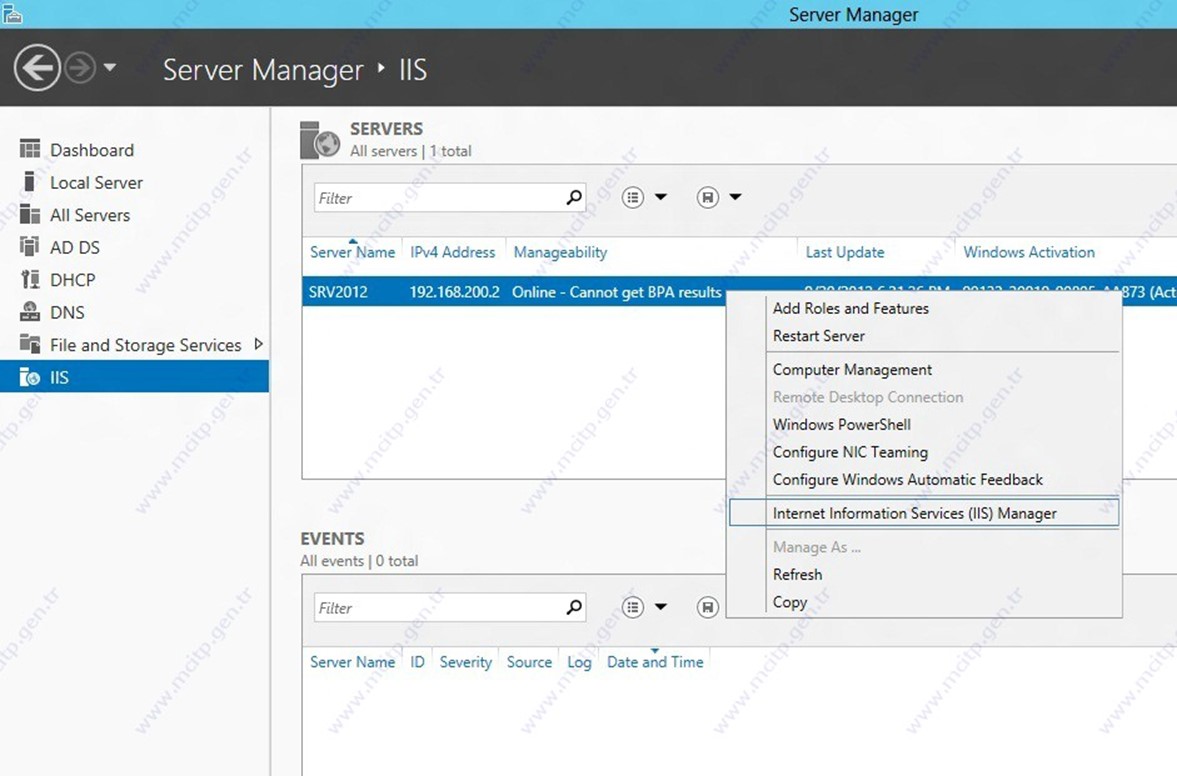Open DNS in navigation pane
Viewport: 1177px width, 776px height.
tap(67, 312)
